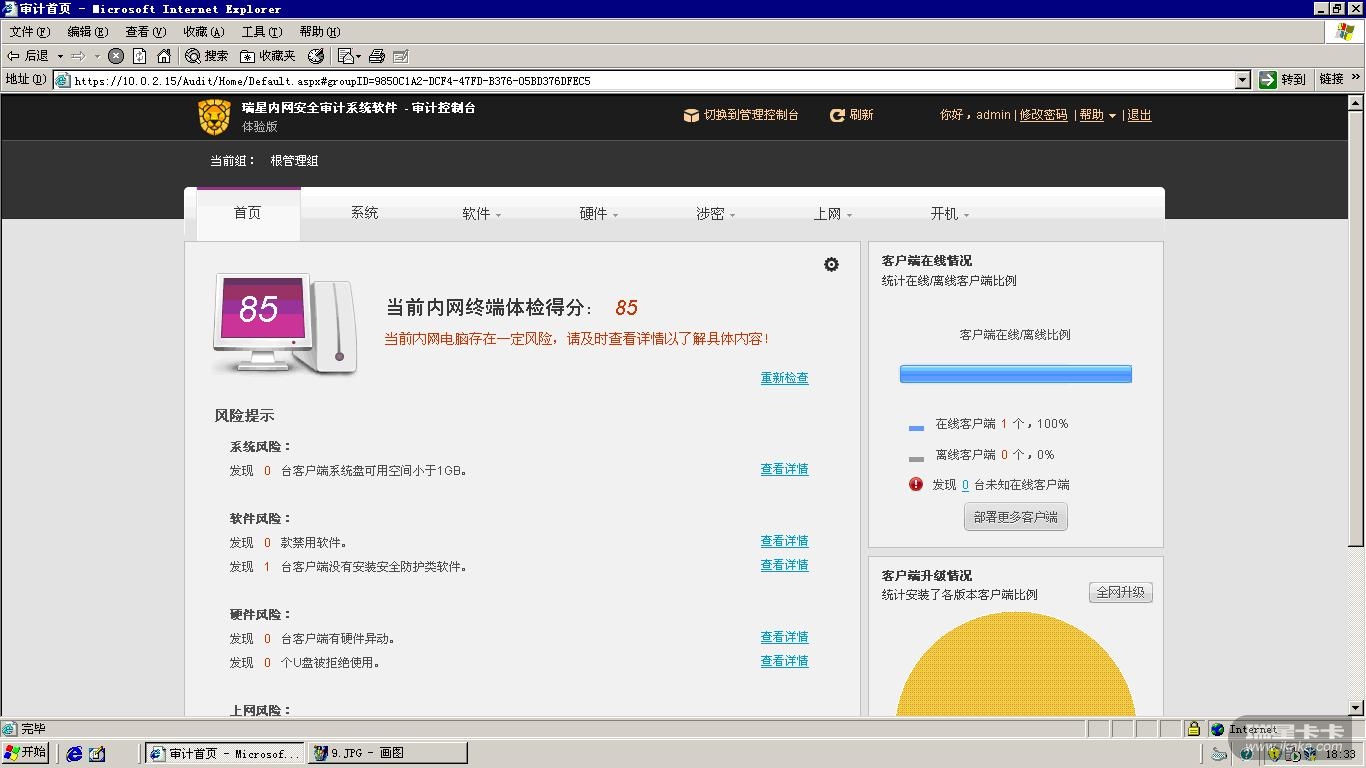Click the 搜索 search toolbar button
Screen dimensions: 1366x768
tap(207, 56)
